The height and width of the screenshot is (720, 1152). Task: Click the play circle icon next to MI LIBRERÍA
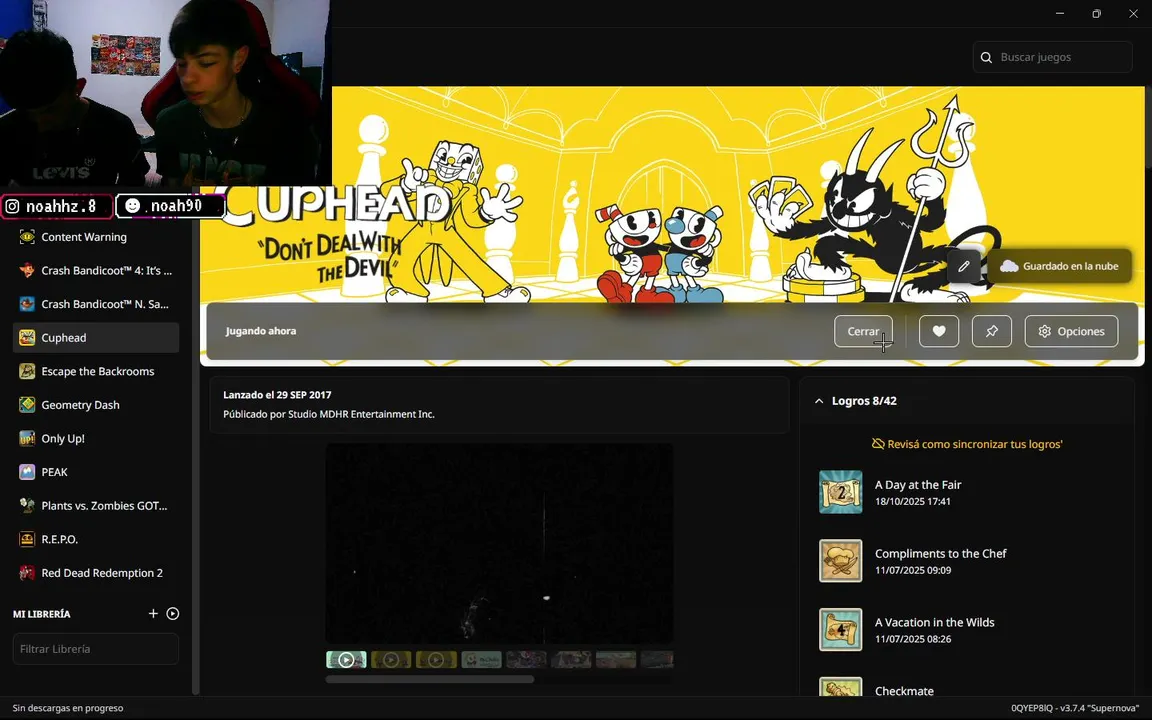[173, 613]
